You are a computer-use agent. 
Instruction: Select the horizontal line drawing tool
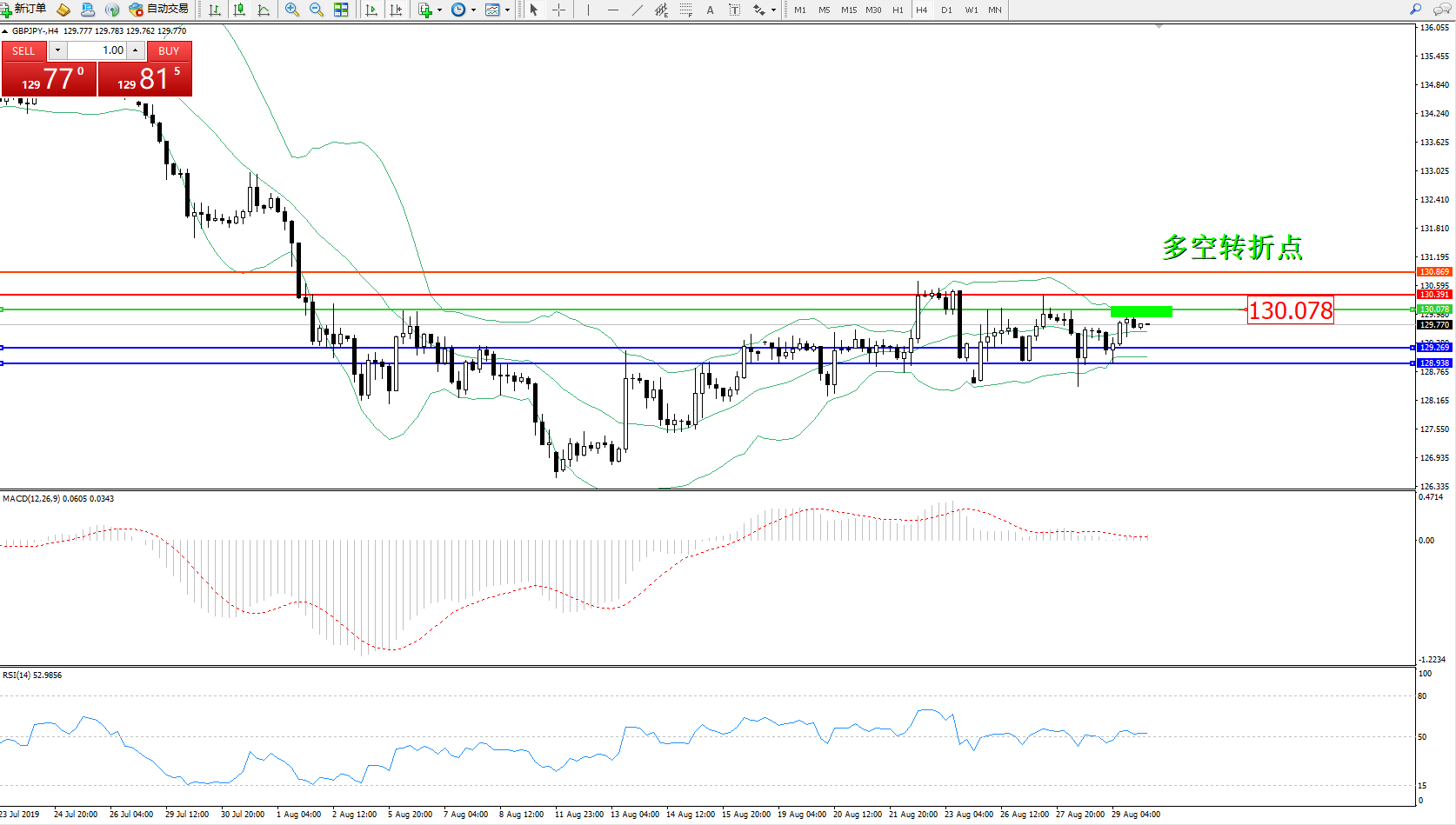(613, 10)
